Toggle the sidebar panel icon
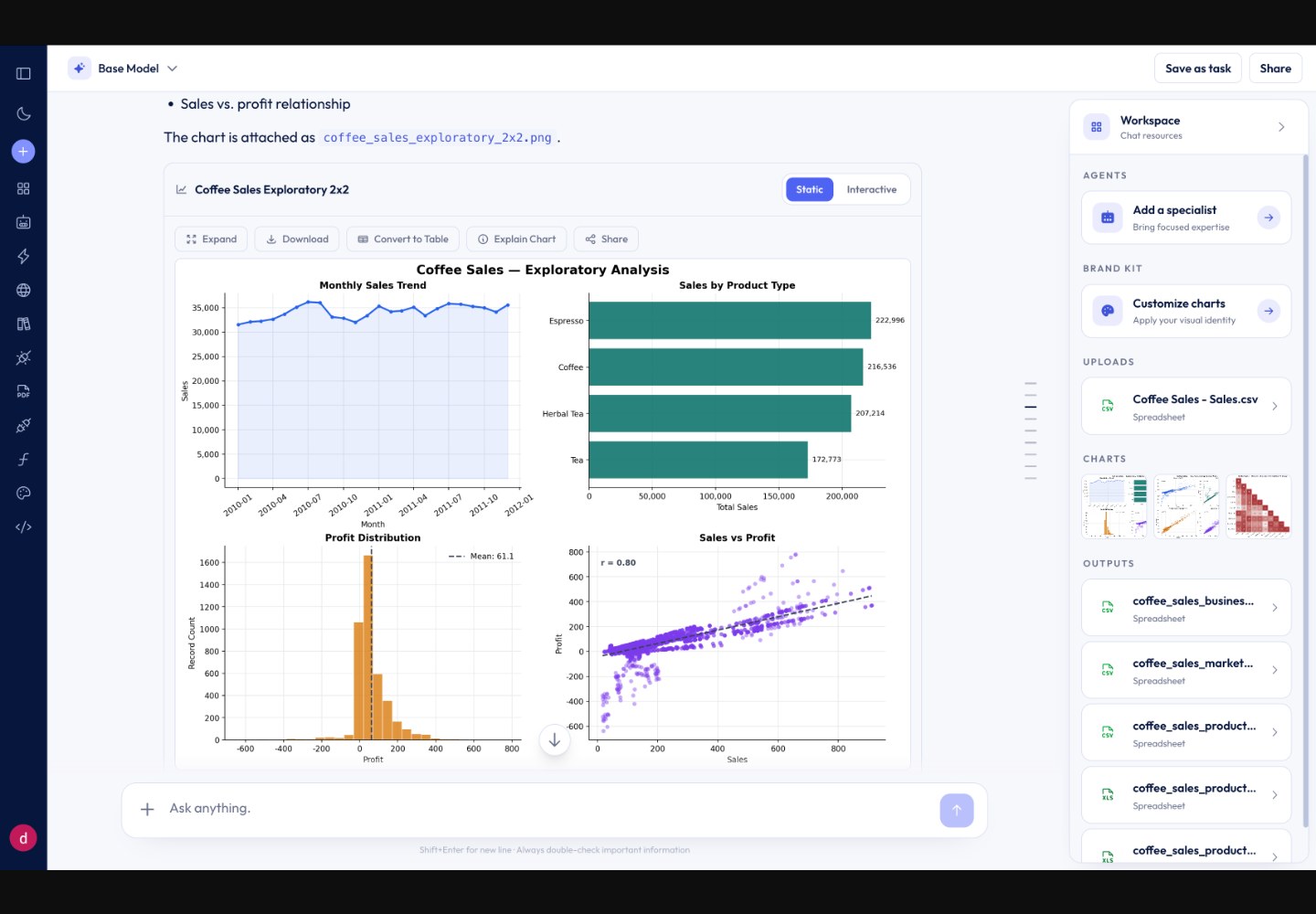Screen dimensions: 1316x914 coord(24,73)
